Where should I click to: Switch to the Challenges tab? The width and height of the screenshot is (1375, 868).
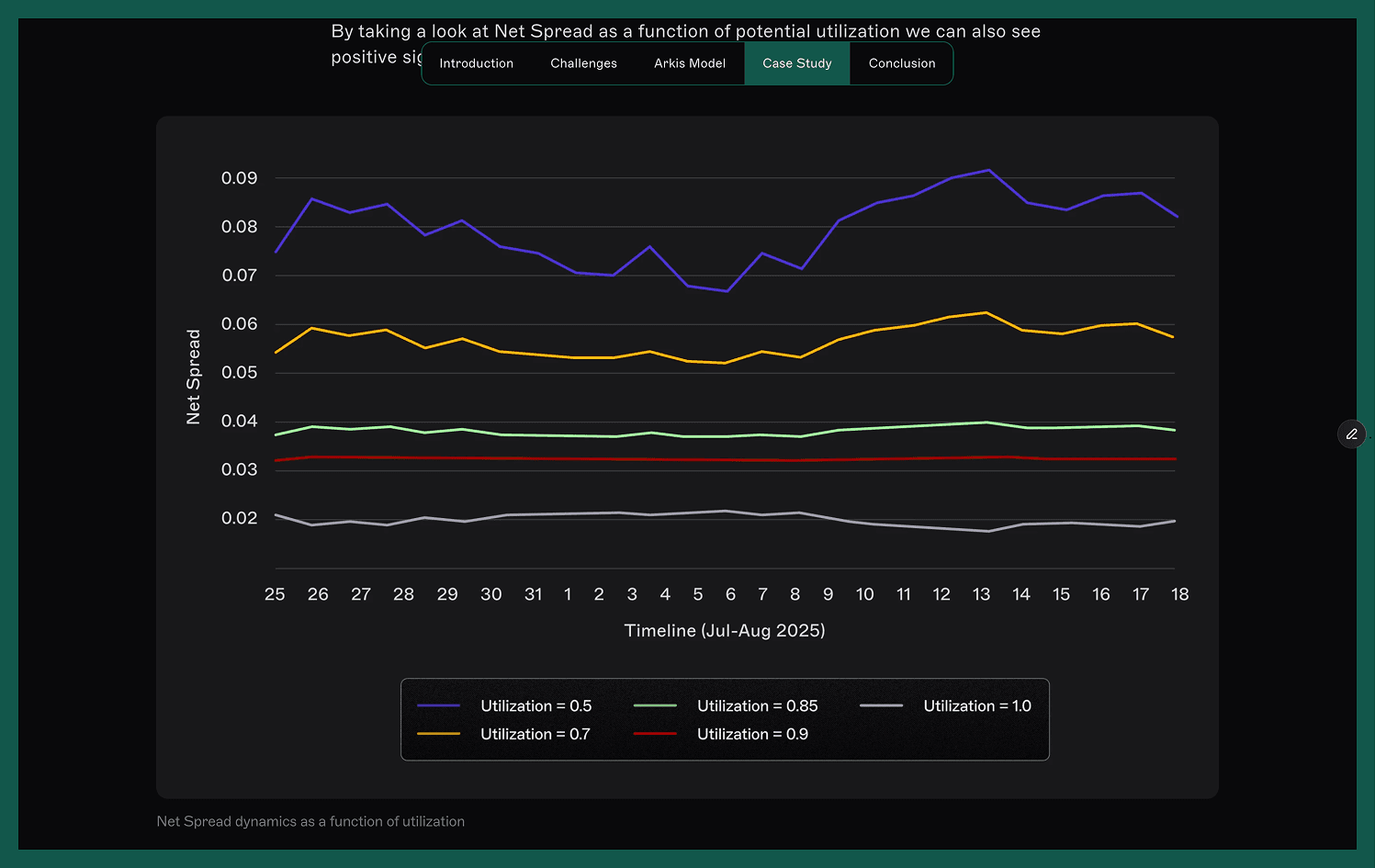coord(583,63)
